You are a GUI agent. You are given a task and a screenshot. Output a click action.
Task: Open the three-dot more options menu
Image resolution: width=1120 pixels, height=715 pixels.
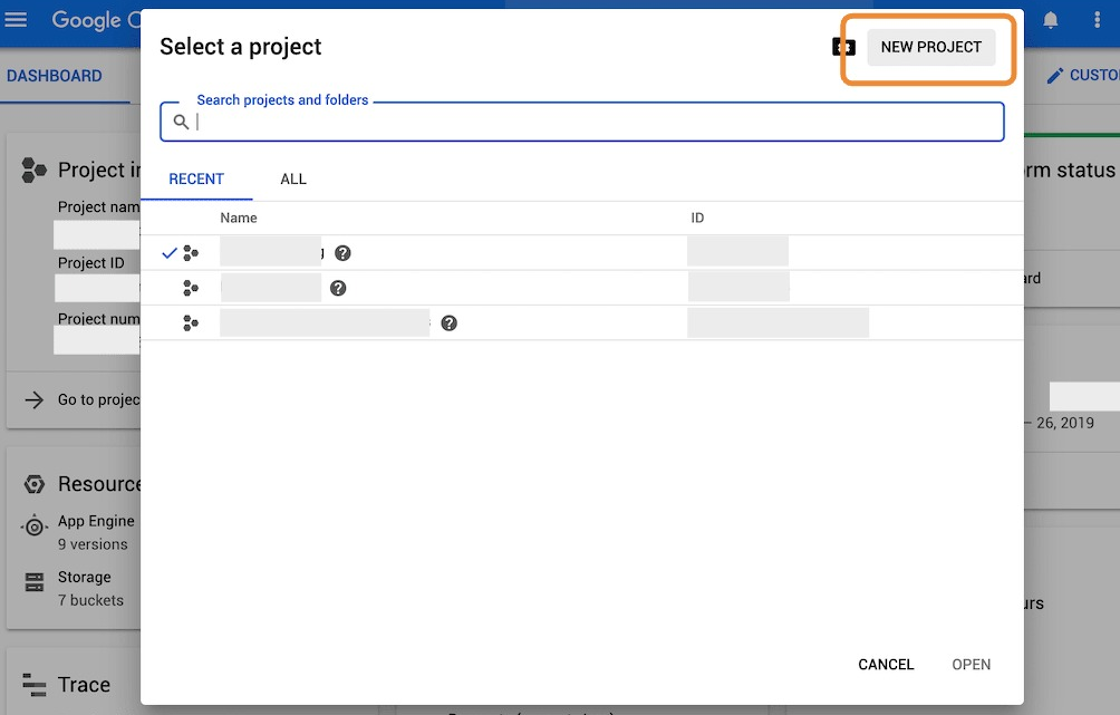tap(1093, 20)
